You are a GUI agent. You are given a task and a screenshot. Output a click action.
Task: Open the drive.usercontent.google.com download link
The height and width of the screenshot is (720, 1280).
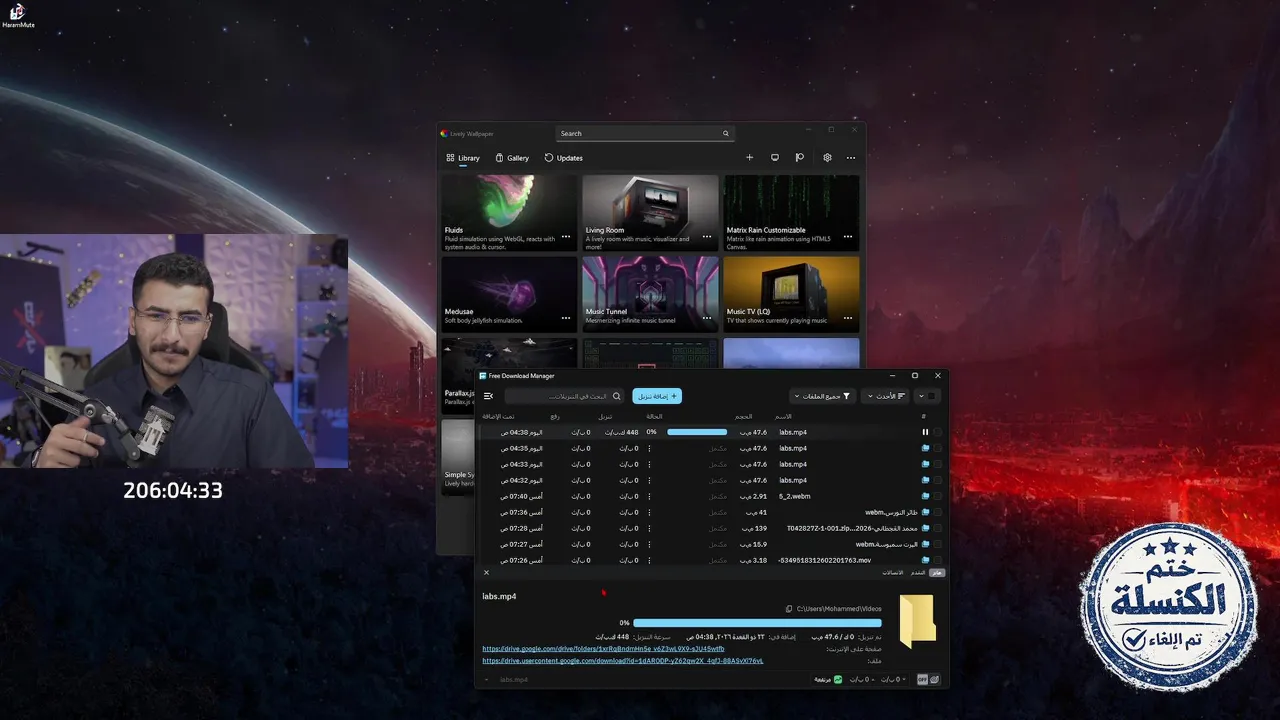tap(622, 661)
